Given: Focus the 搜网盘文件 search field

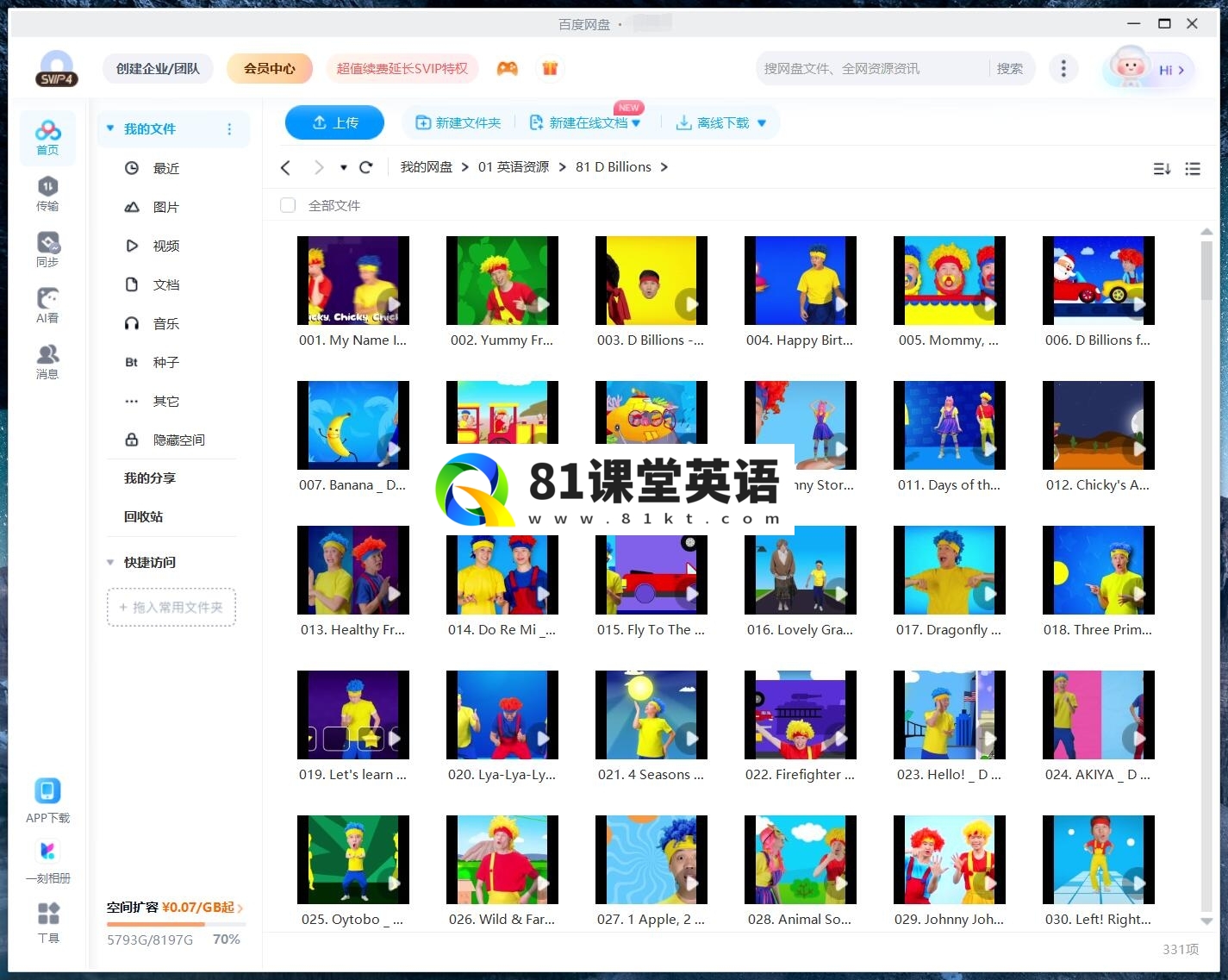Looking at the screenshot, I should (x=872, y=68).
